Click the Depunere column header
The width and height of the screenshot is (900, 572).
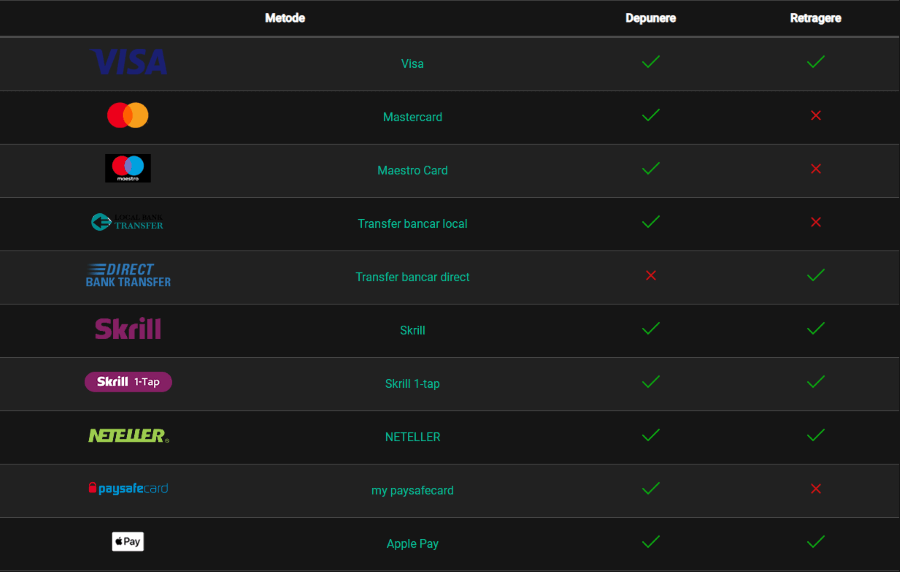(650, 18)
